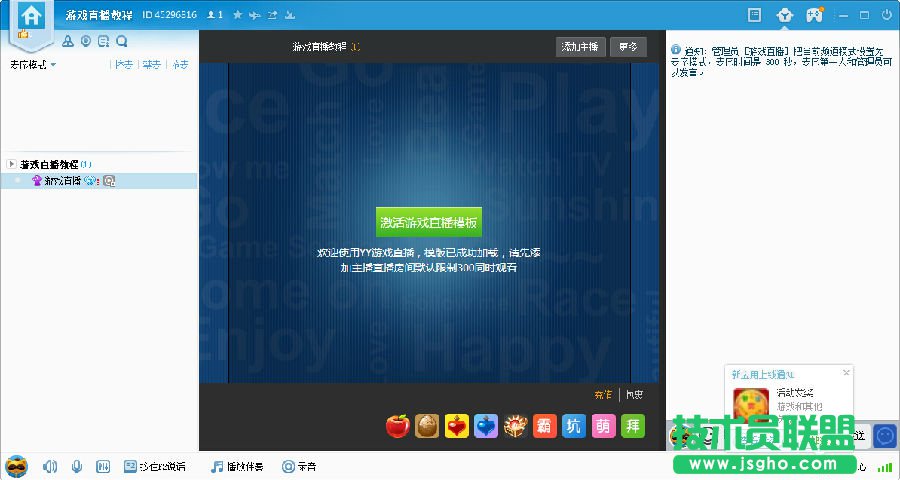Open the channel list notes icon
Screen dimensions: 900x480
103,41
